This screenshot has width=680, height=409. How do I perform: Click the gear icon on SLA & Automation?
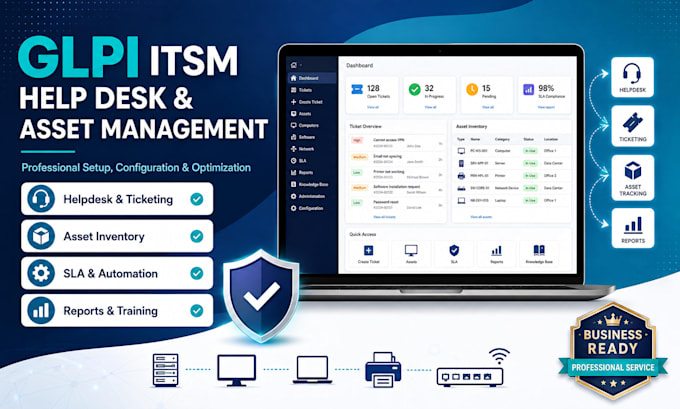41,273
